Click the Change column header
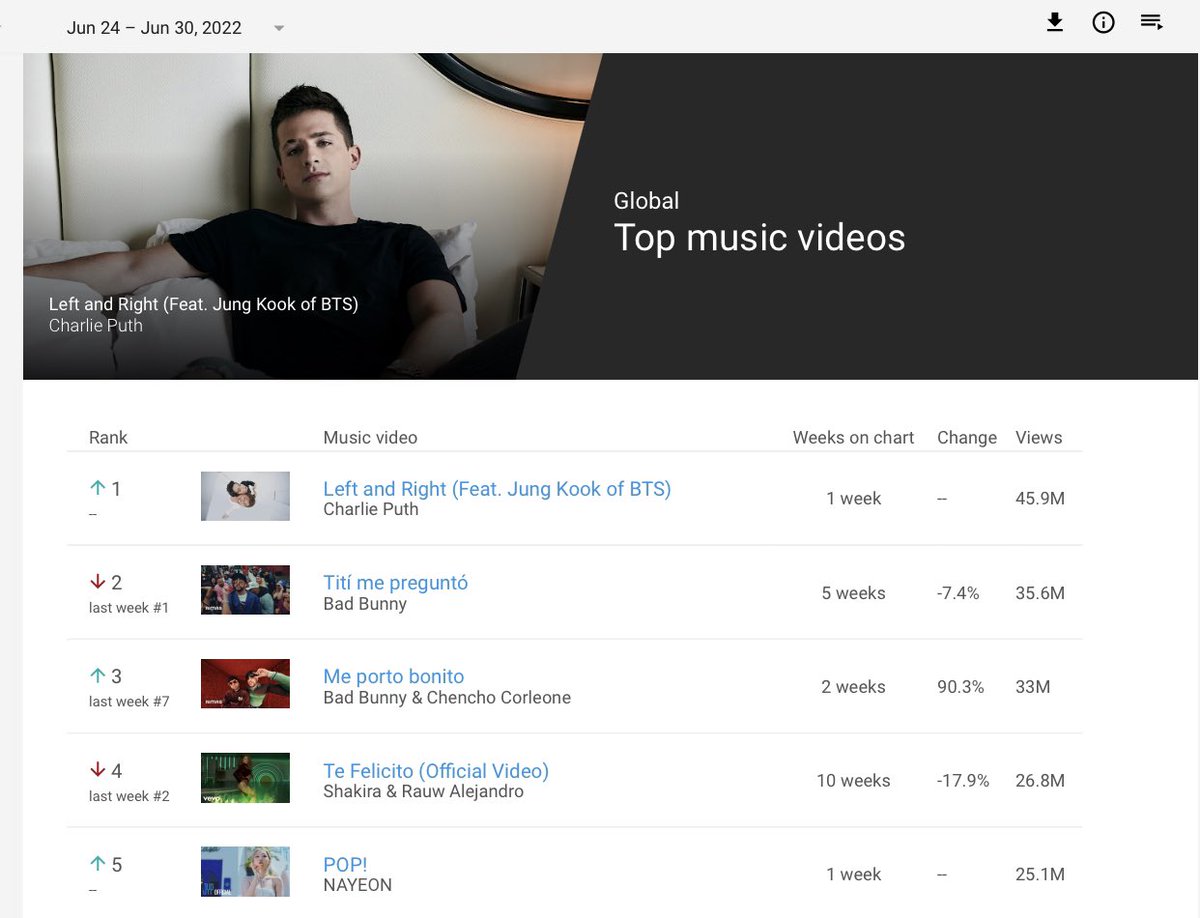 tap(967, 437)
